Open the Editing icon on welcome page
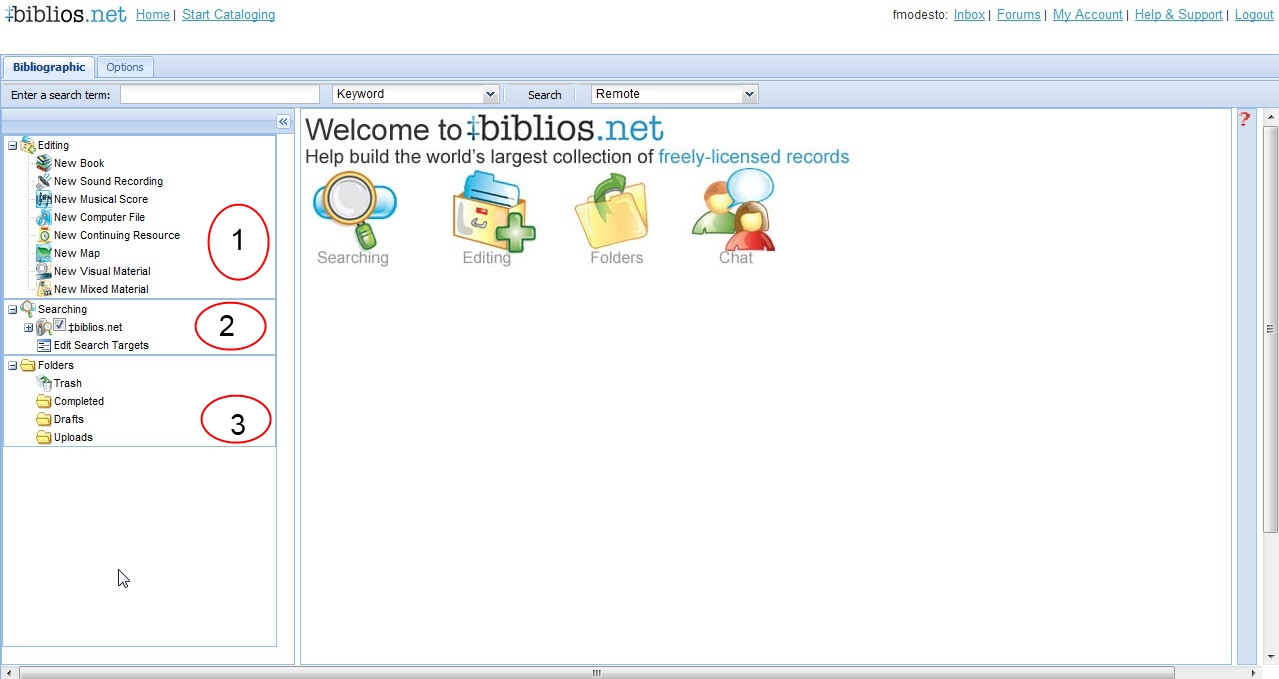1279x679 pixels. pos(492,210)
